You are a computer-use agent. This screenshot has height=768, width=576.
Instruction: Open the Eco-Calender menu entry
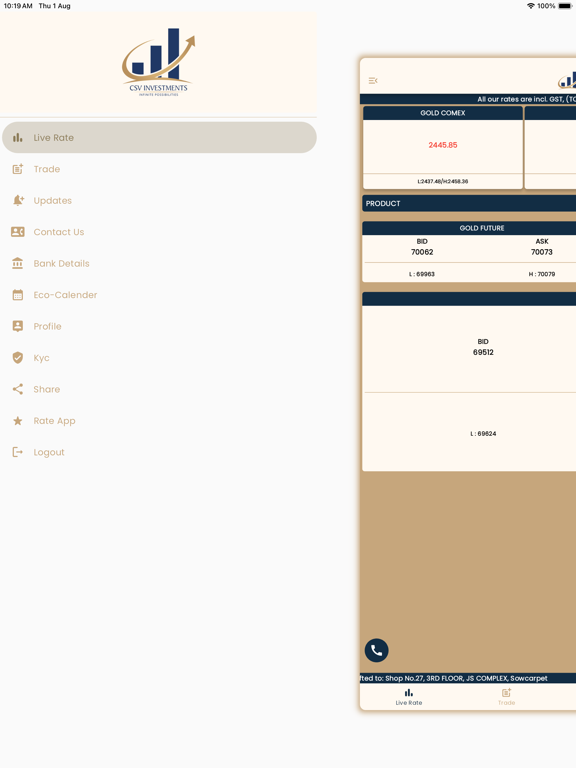pyautogui.click(x=159, y=295)
